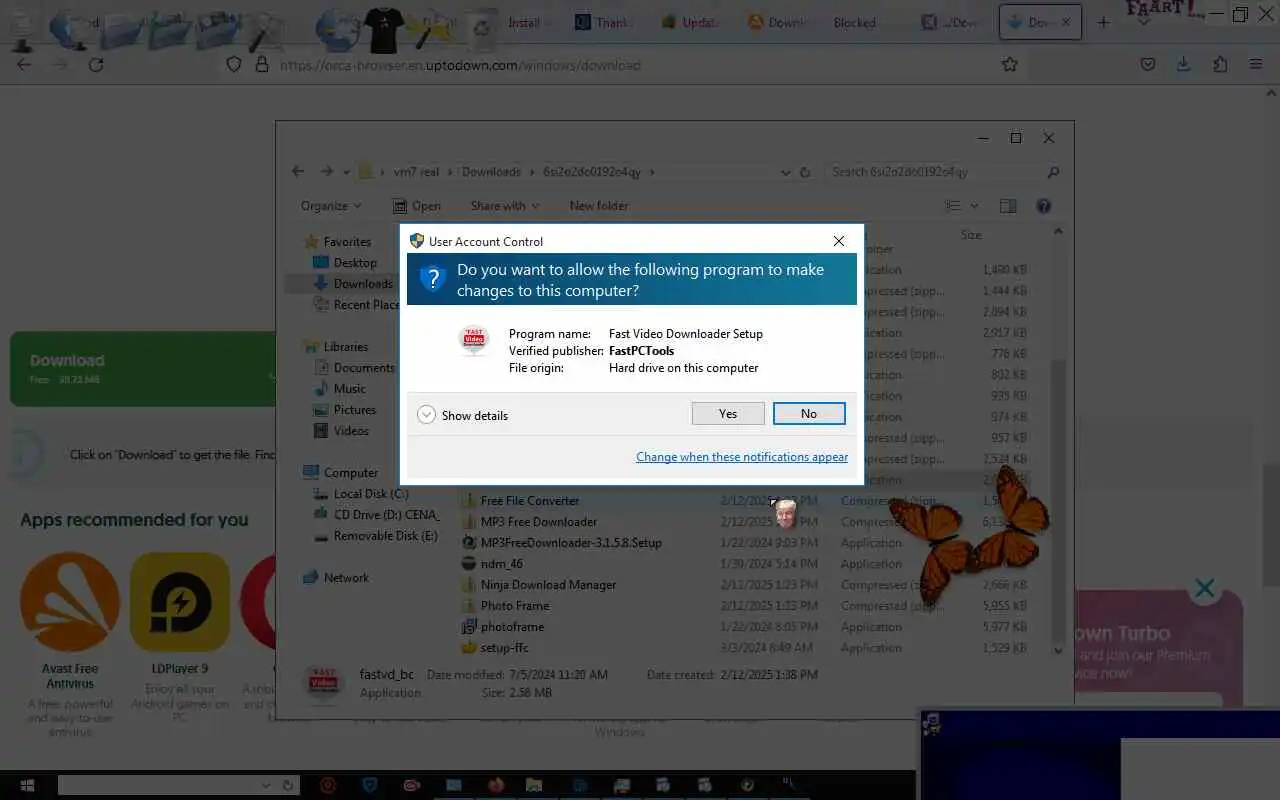The width and height of the screenshot is (1280, 800).
Task: Expand Show details in the UAC dialog
Action: 463,415
